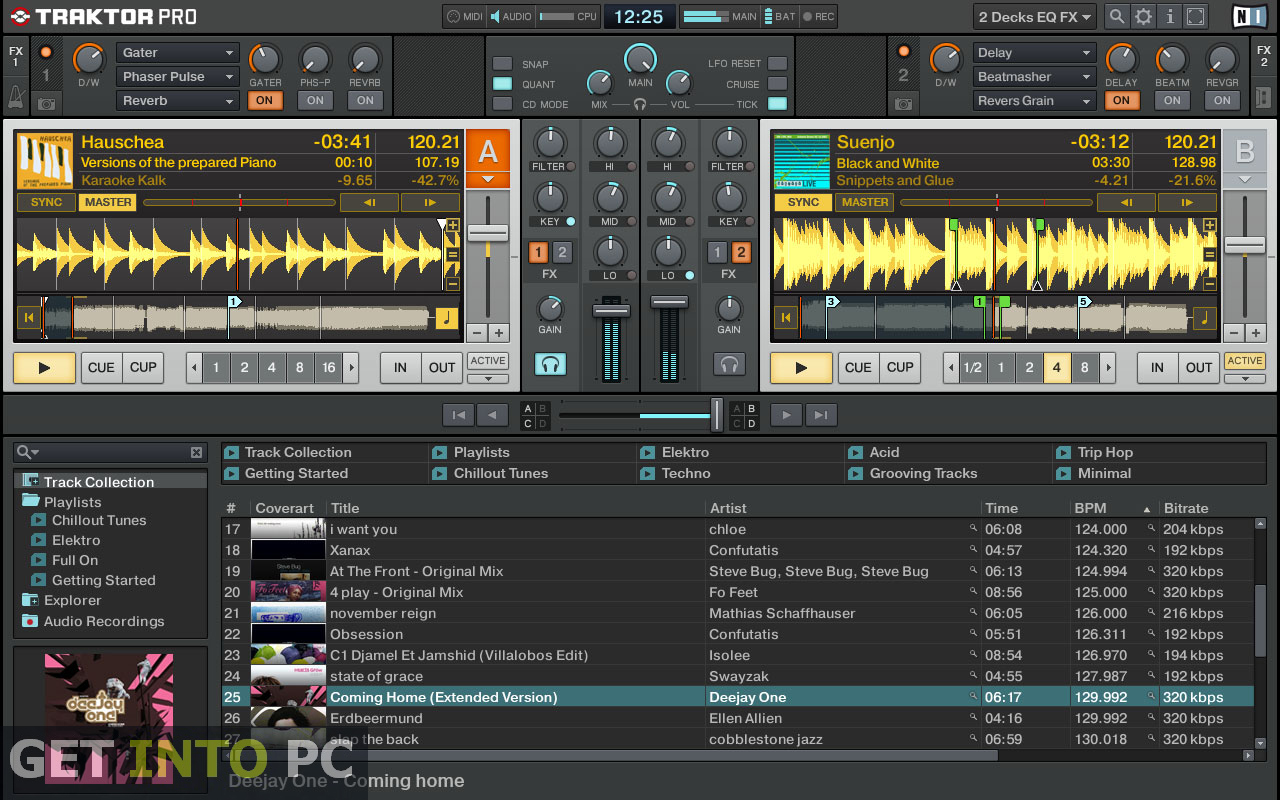
Task: Enable headphone cue for deck A
Action: [x=550, y=364]
